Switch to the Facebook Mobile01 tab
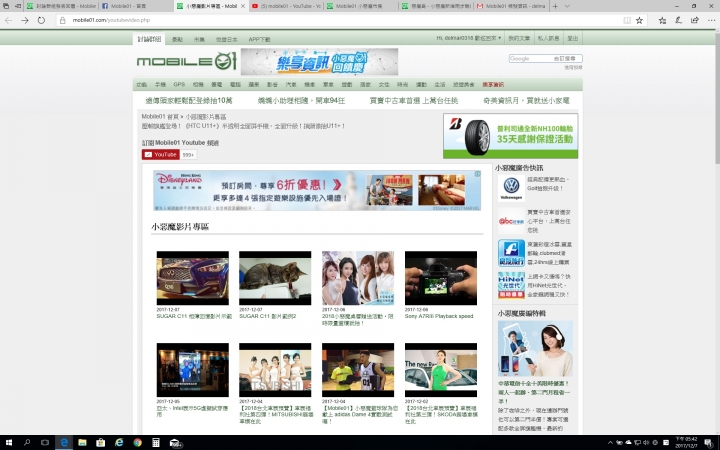 [x=135, y=6]
